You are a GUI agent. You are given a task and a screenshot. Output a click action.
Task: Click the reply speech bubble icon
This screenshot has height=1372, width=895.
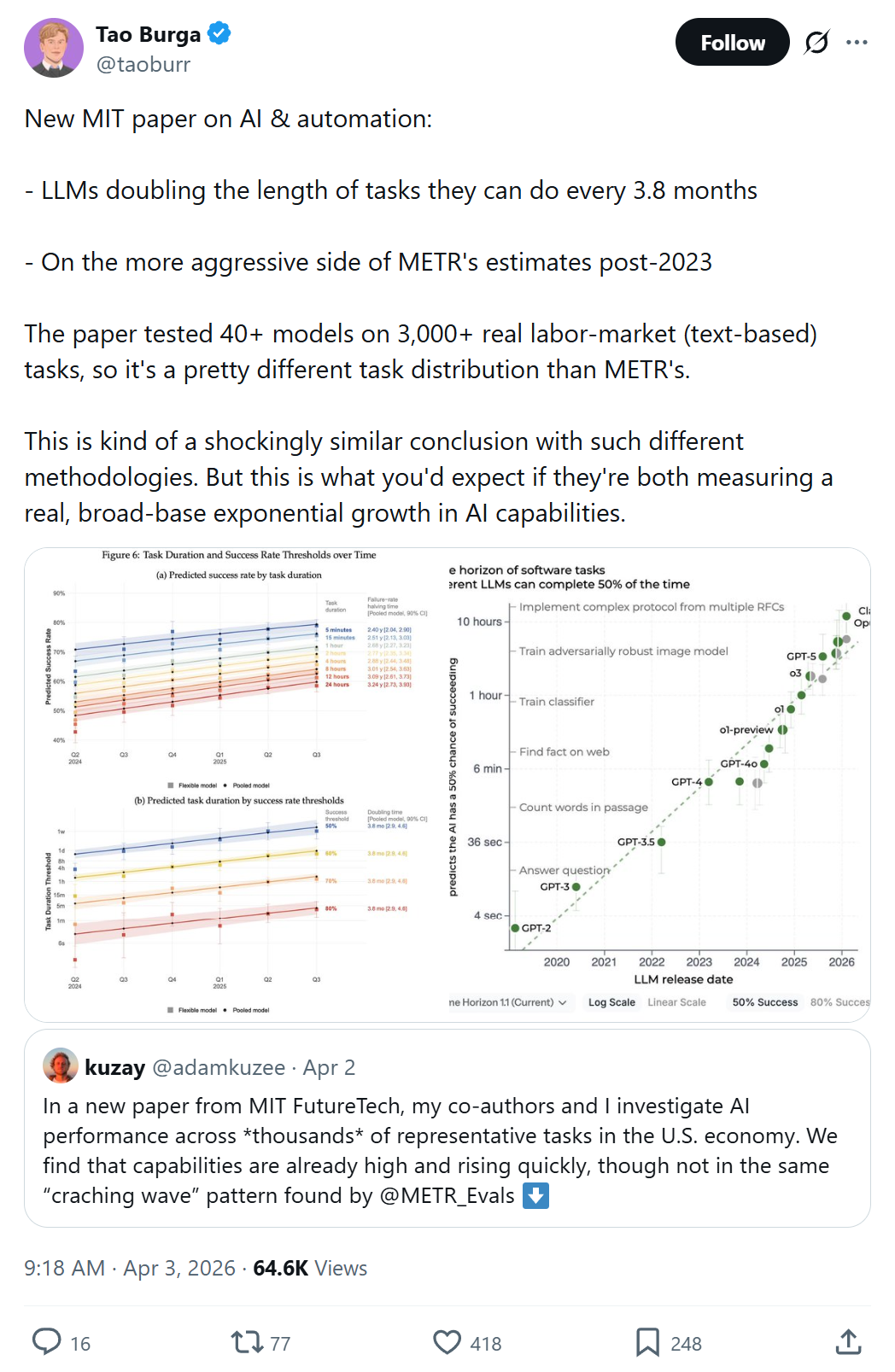(x=47, y=1342)
